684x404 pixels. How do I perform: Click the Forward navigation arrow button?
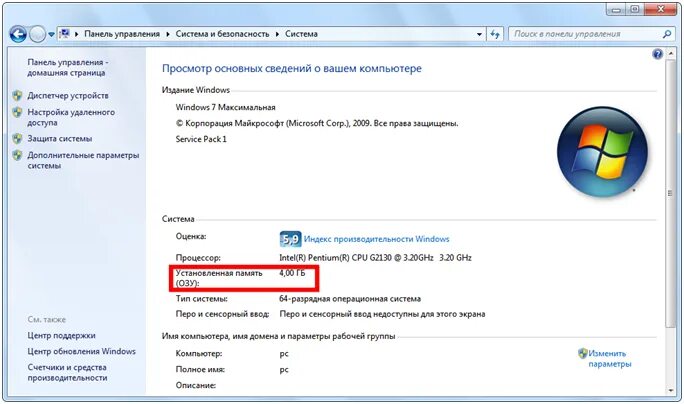[x=38, y=34]
